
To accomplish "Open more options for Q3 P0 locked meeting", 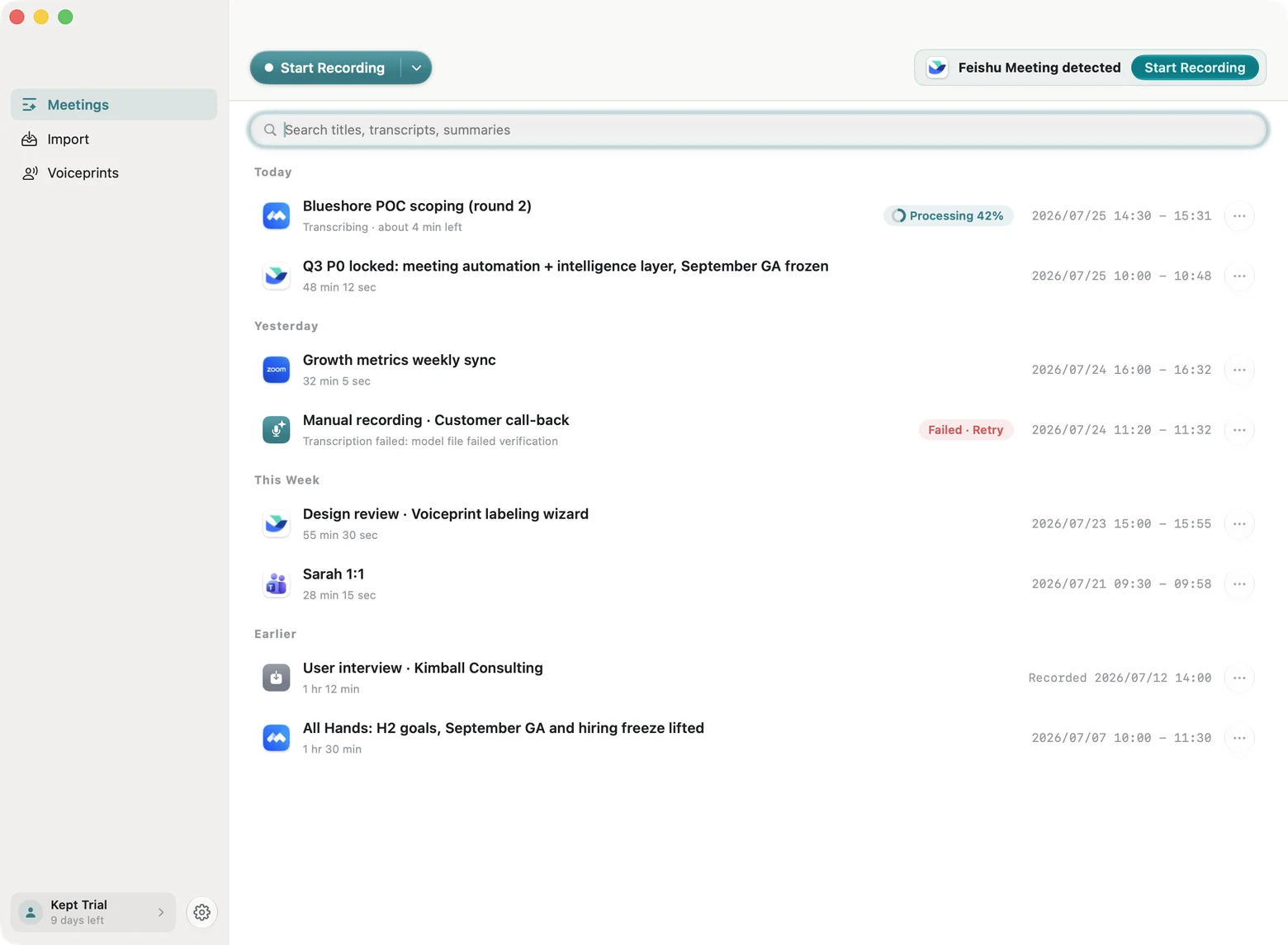I will click(x=1239, y=276).
